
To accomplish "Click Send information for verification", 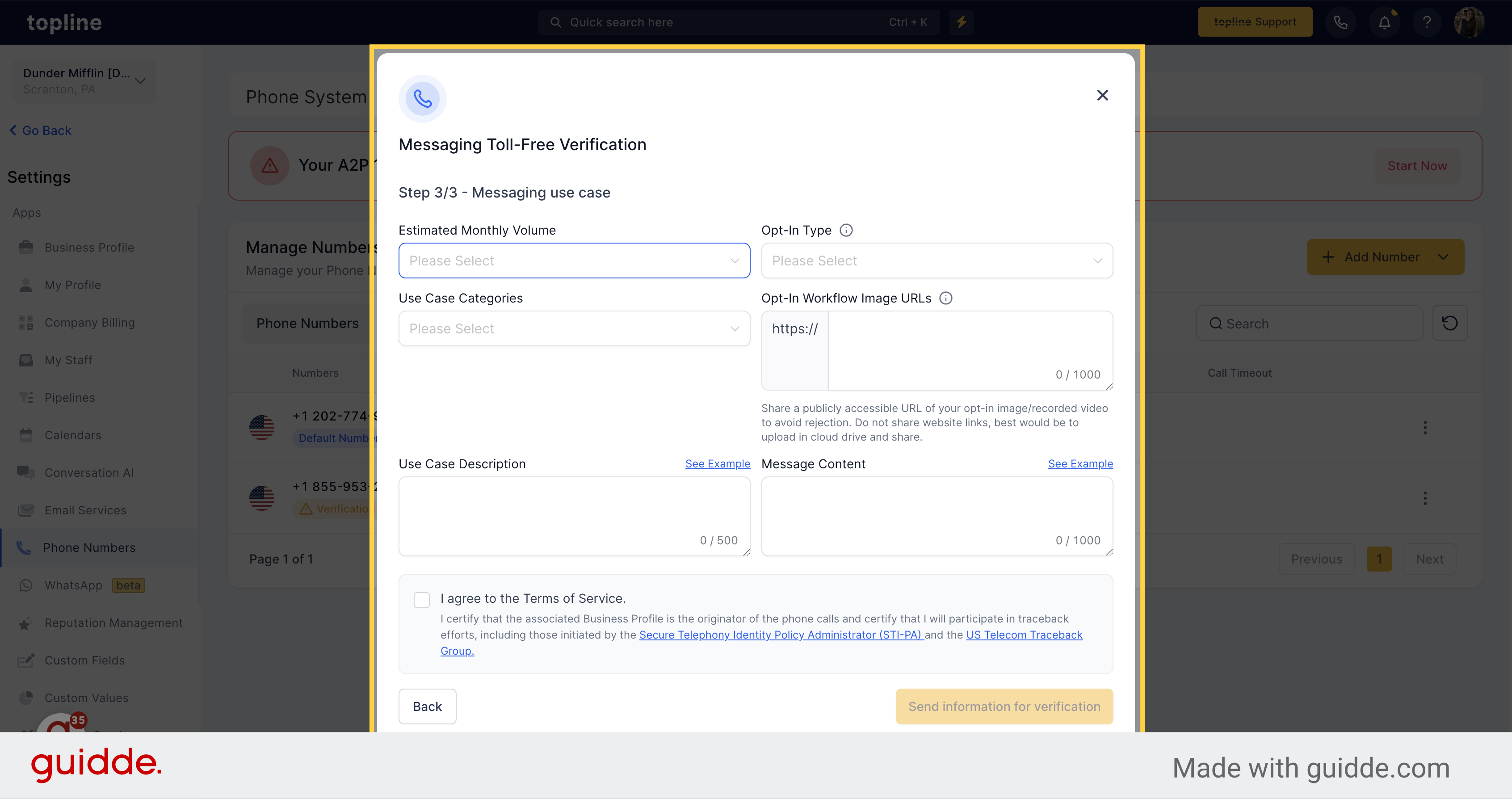I will 1004,706.
